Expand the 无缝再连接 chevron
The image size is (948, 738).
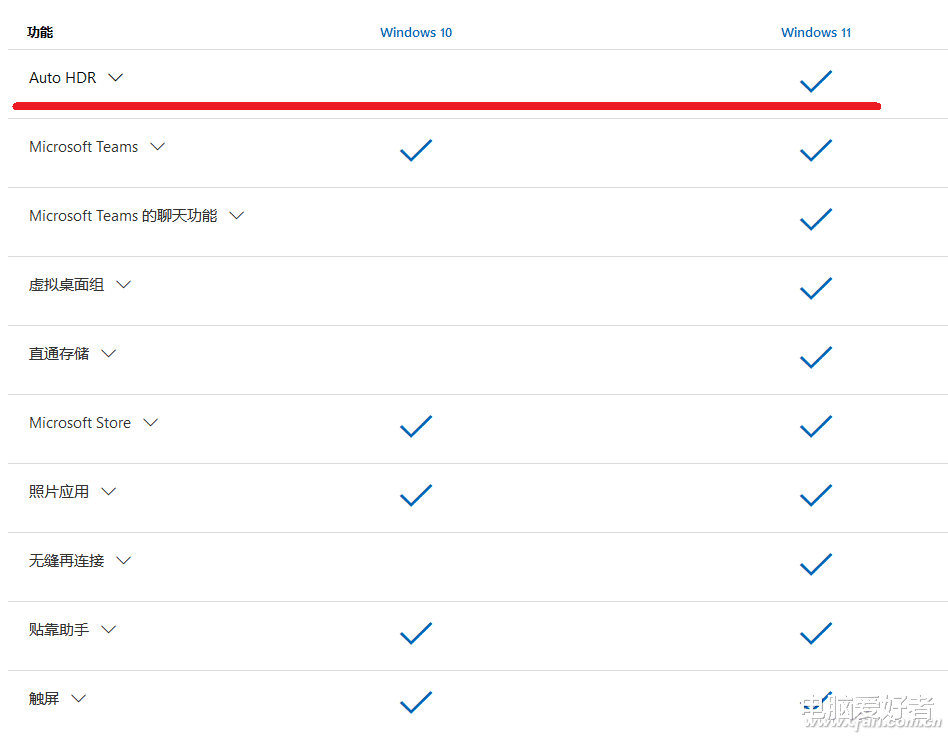point(123,561)
